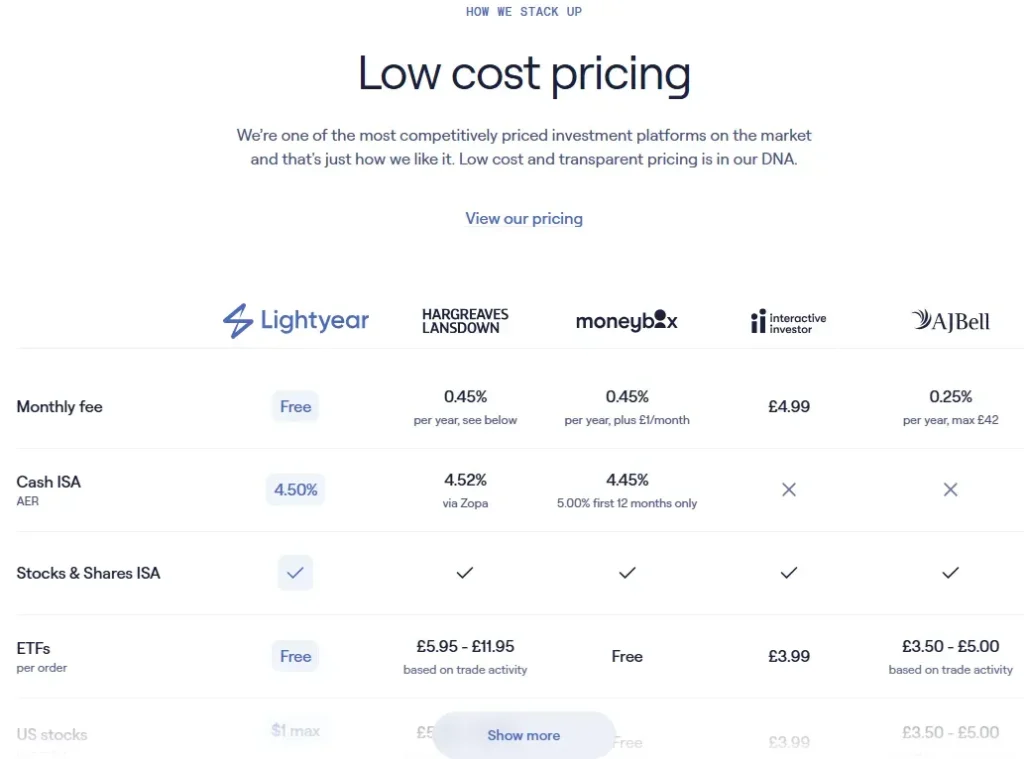Viewport: 1024px width, 759px height.
Task: Click Hargreaves Lansdown's Stocks & Shares ISA checkmark
Action: [x=465, y=573]
